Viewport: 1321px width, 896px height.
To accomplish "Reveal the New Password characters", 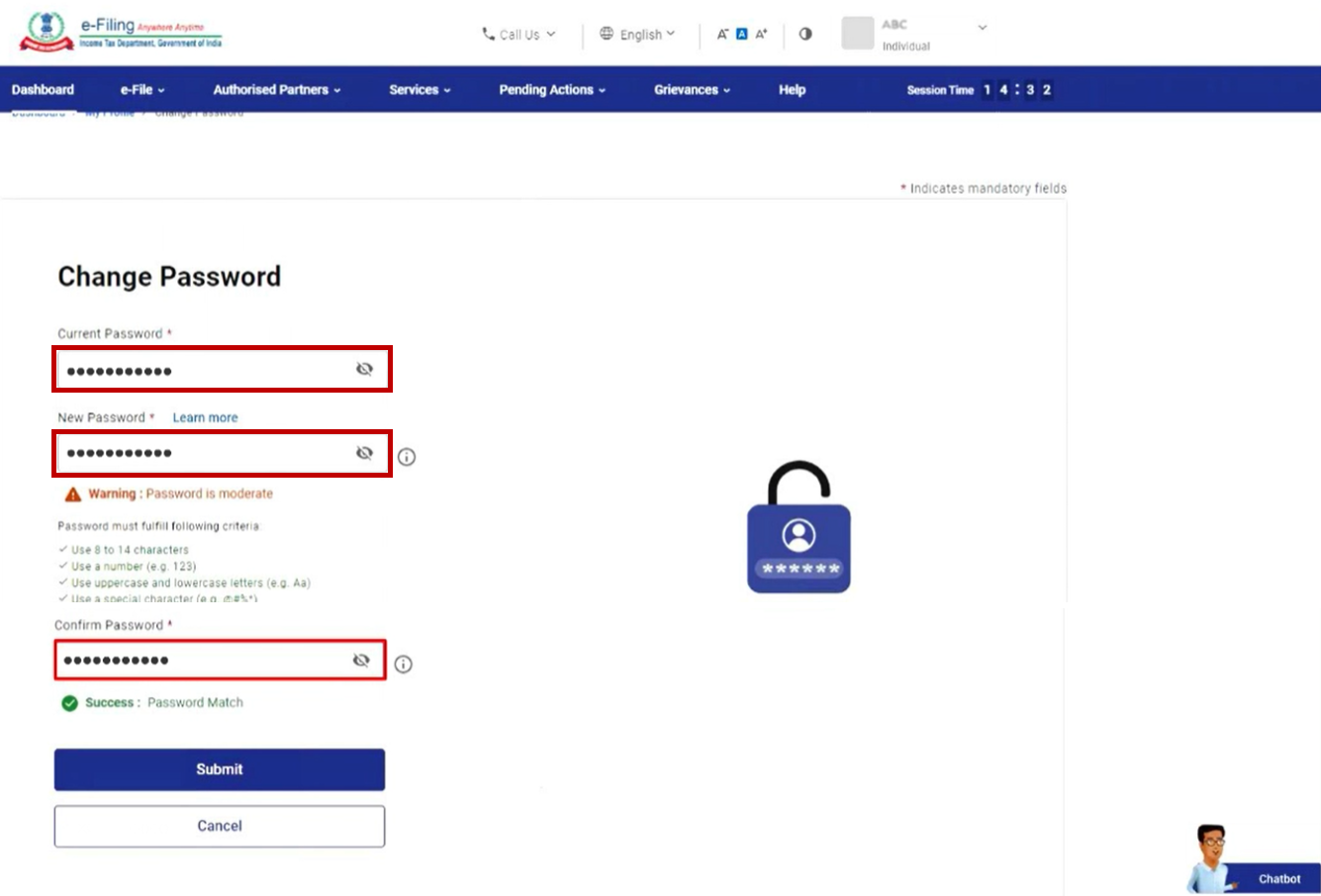I will pyautogui.click(x=364, y=453).
